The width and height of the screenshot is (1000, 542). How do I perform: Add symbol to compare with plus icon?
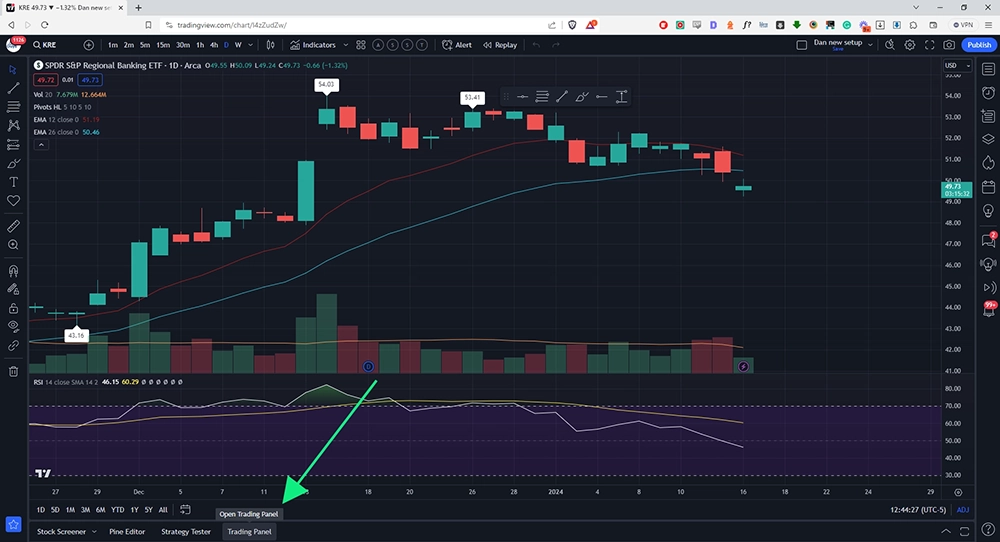tap(89, 45)
